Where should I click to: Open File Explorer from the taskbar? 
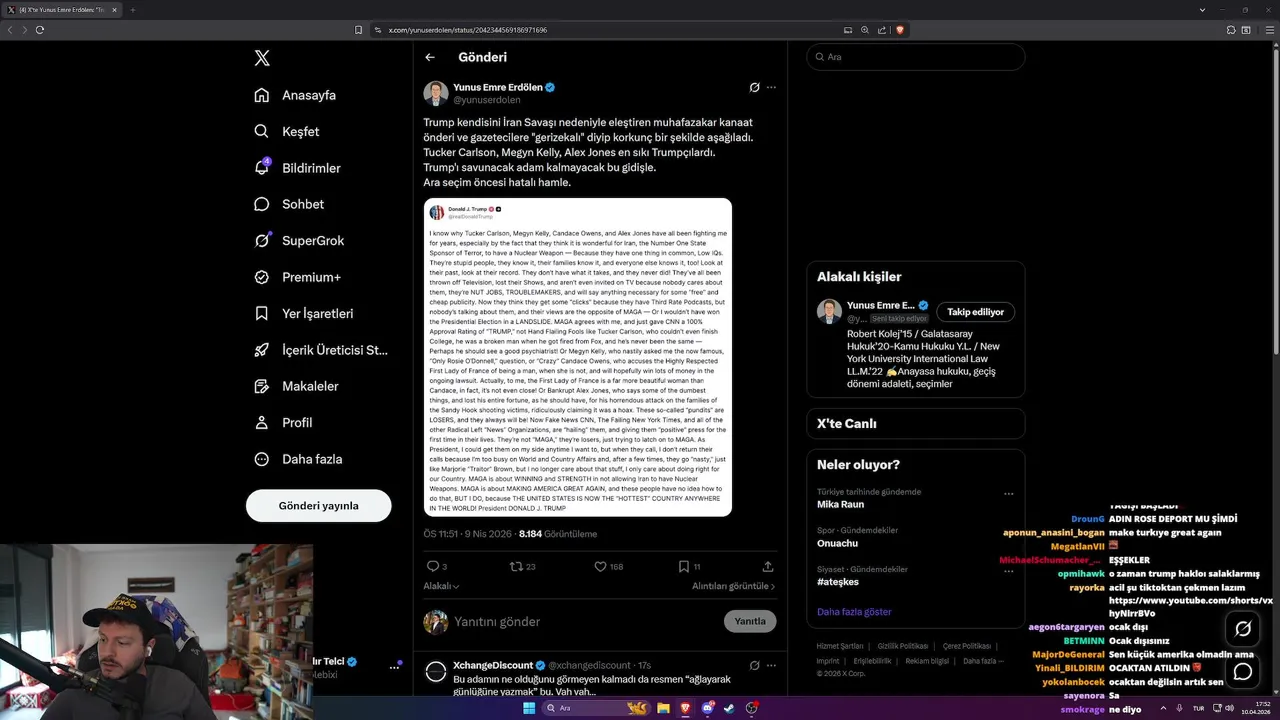tap(662, 708)
